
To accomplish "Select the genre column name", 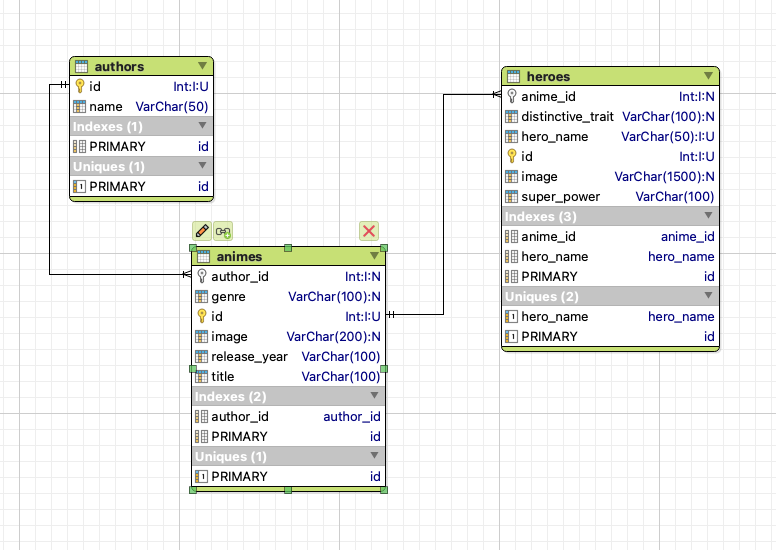I will pyautogui.click(x=228, y=297).
